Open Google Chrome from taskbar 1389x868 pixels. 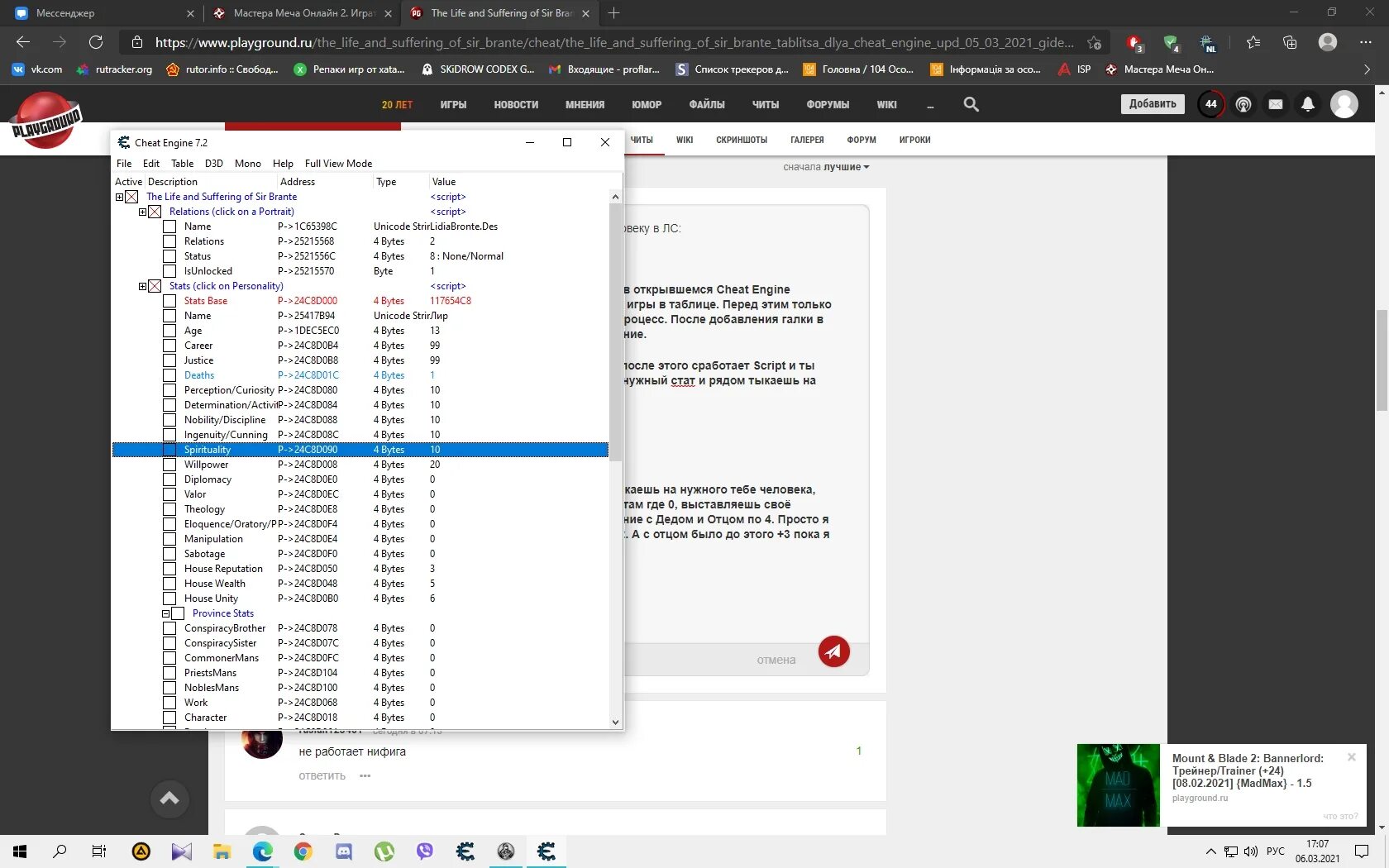[303, 851]
